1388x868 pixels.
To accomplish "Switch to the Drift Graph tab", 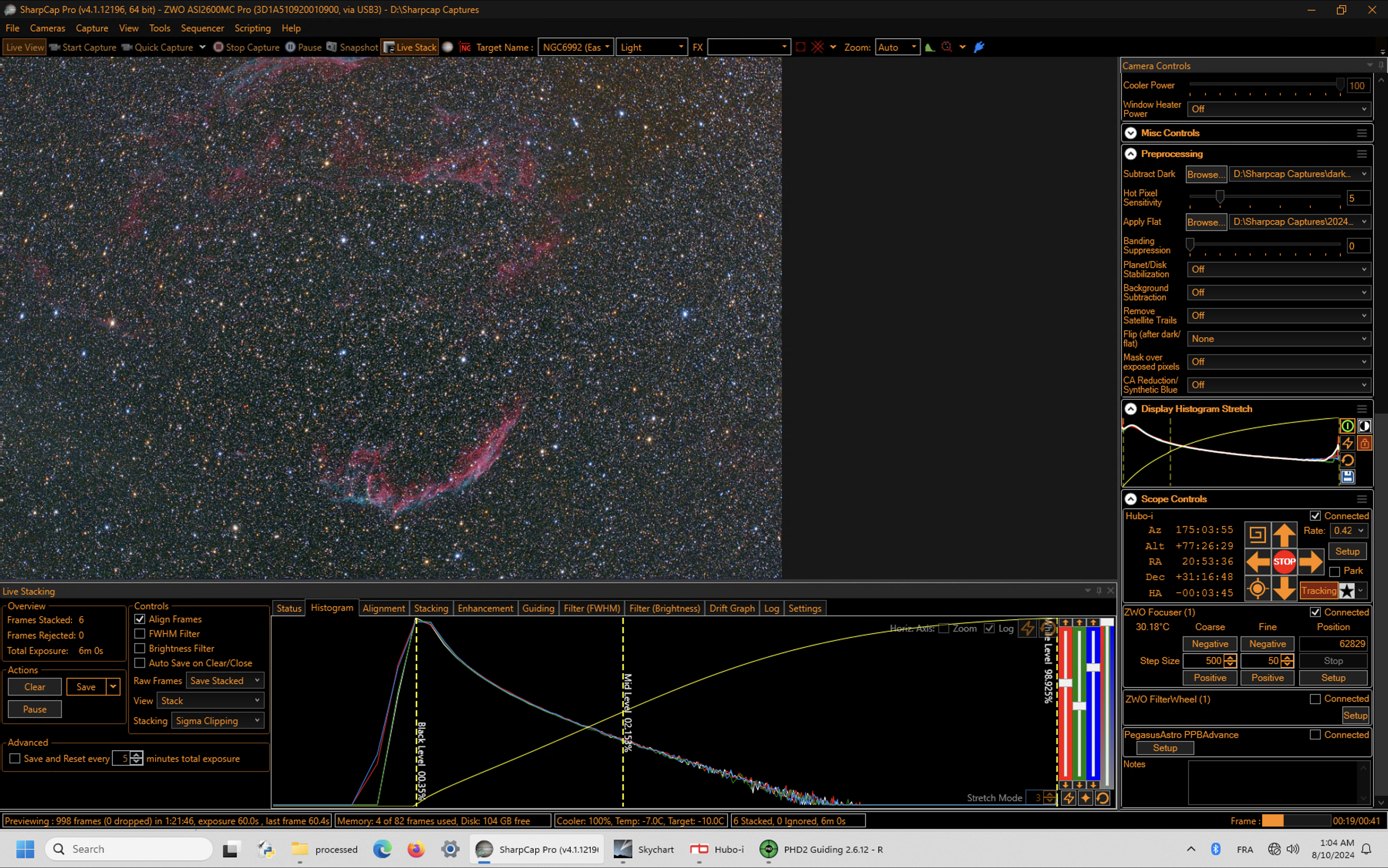I will (732, 609).
